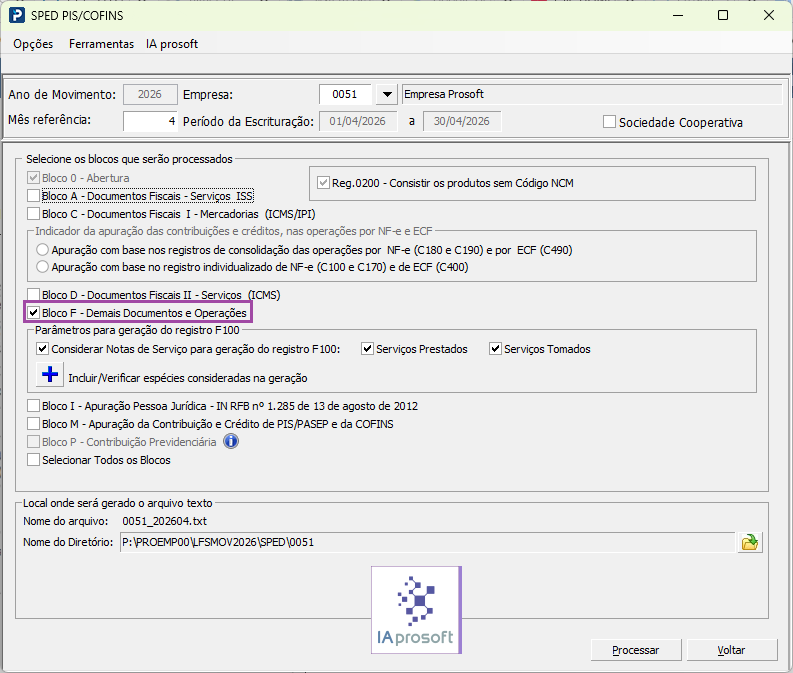
Task: Check Bloco M - Apuração da Contribuição
Action: (34, 424)
